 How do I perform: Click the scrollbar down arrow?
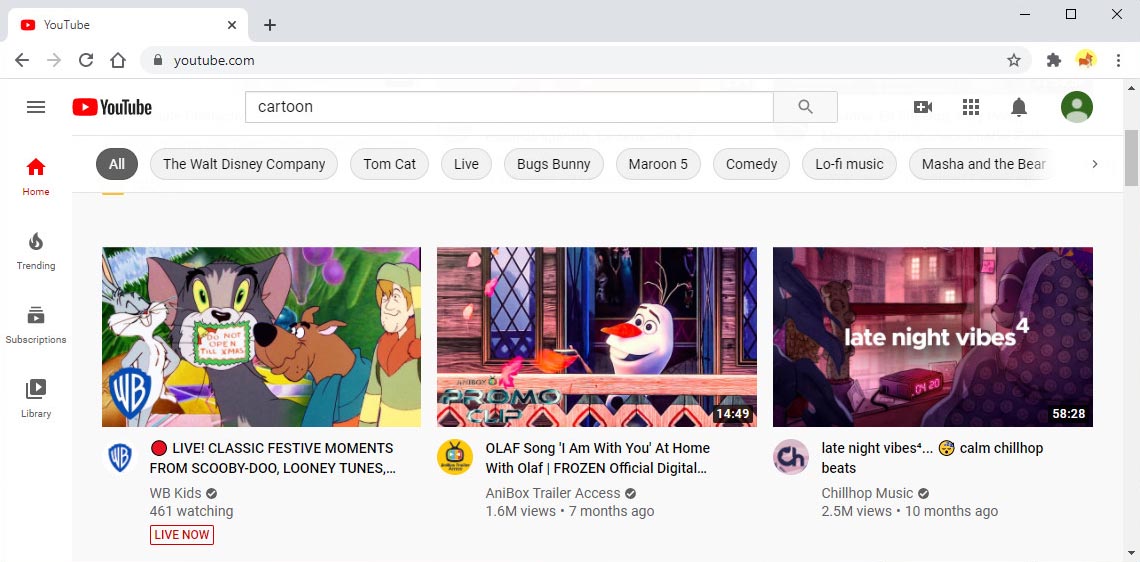1131,554
